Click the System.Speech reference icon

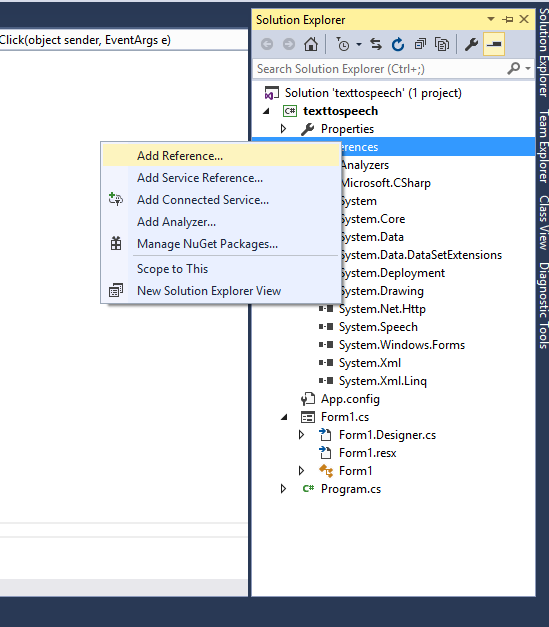(x=326, y=327)
